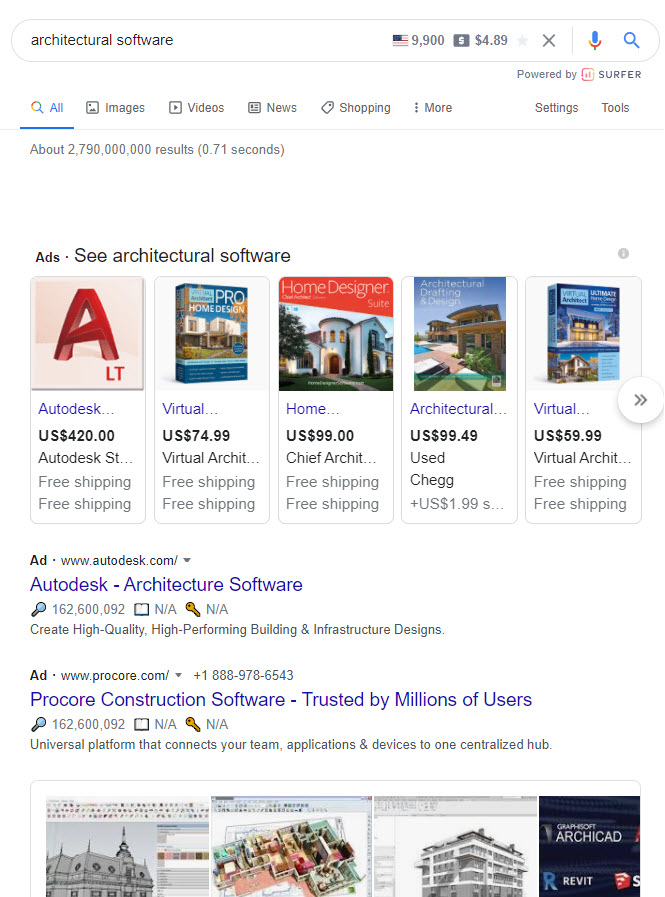Viewport: 665px width, 897px height.
Task: Switch to the Images tab
Action: click(x=115, y=108)
